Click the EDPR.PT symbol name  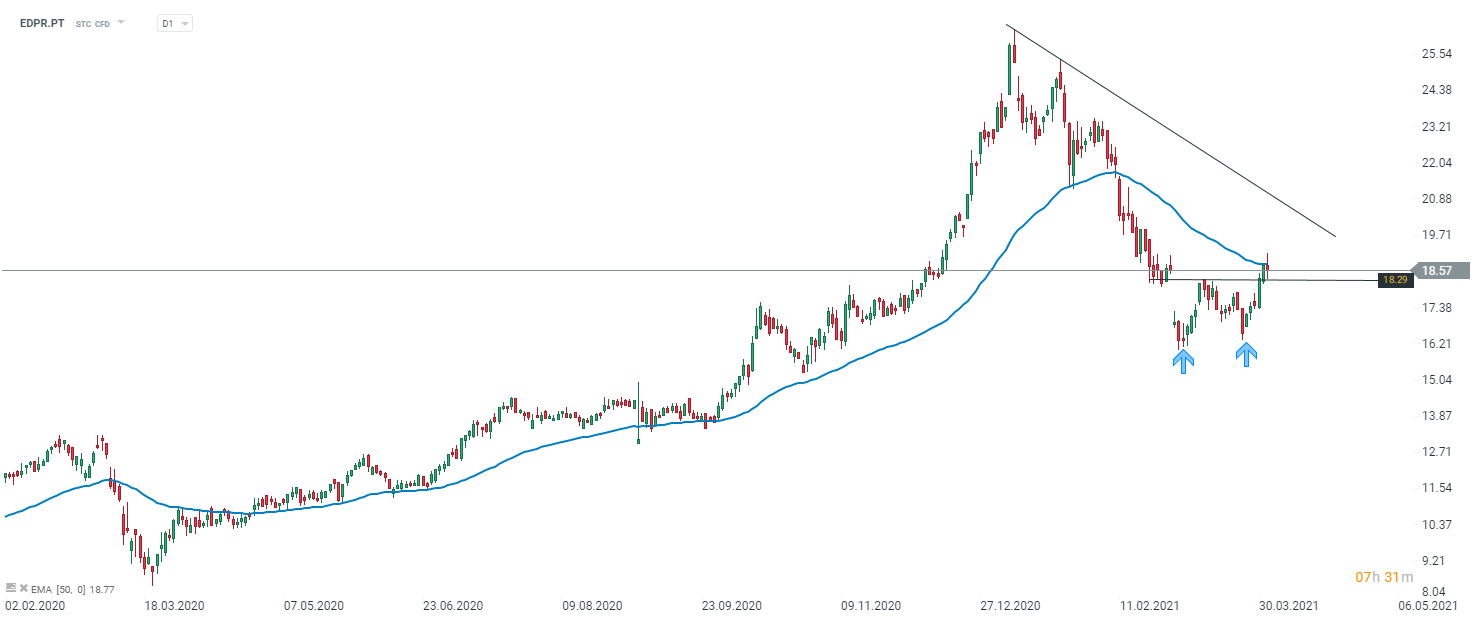(x=42, y=23)
